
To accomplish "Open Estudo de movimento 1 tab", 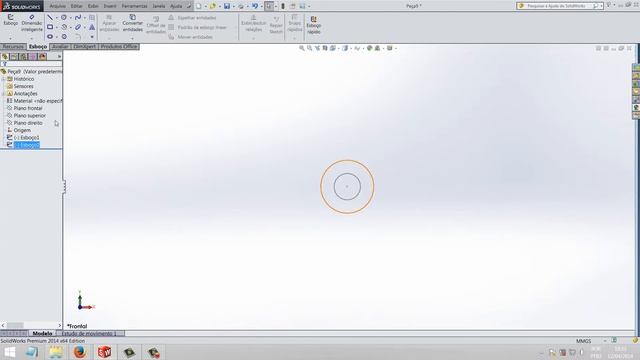I will click(89, 333).
